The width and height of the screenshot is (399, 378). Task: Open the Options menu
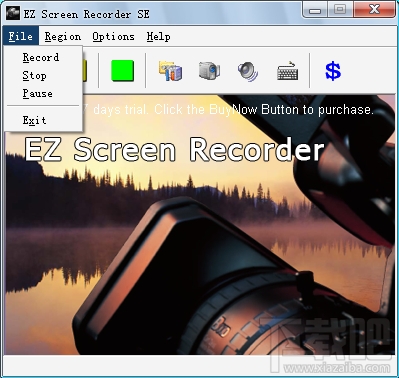tap(113, 36)
